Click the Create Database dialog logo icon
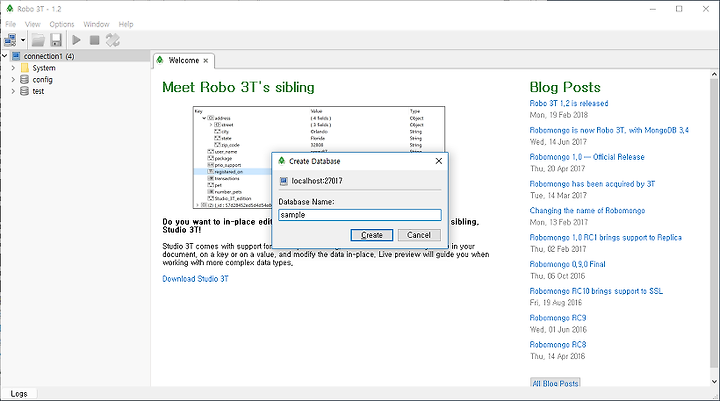This screenshot has height=401, width=720. point(282,161)
